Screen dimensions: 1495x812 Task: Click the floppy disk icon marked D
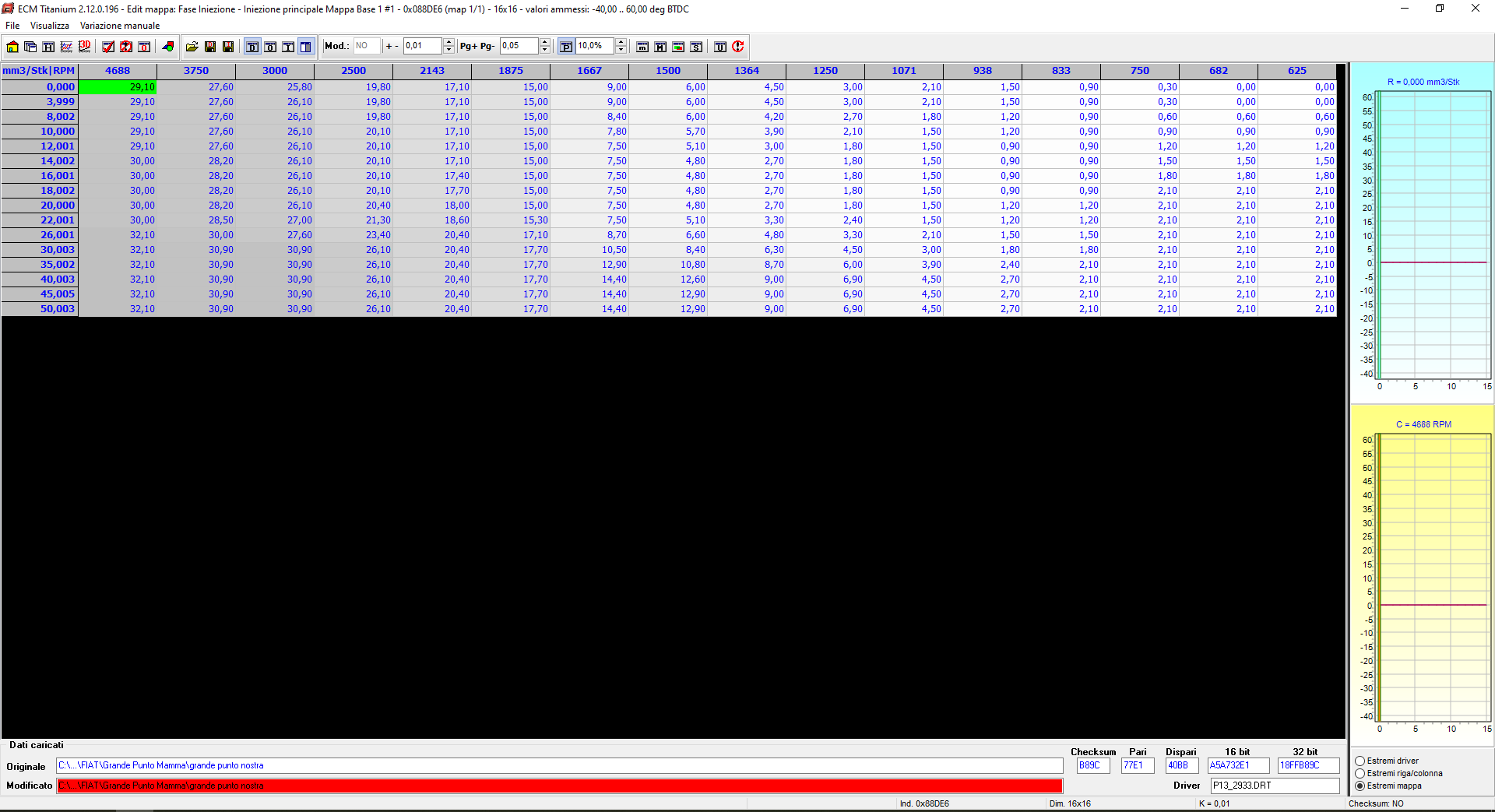(x=210, y=47)
